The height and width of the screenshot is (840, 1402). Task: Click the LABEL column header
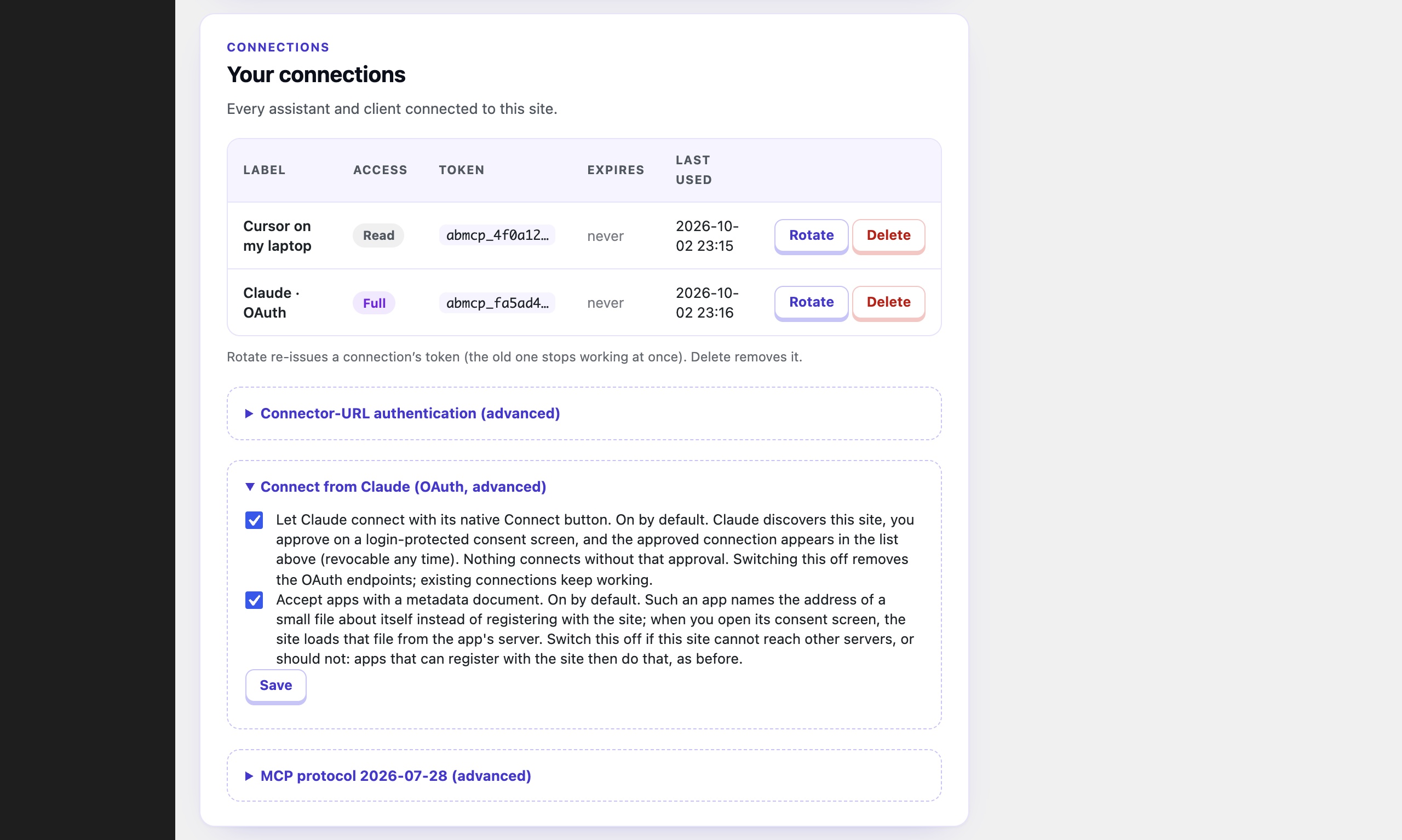(x=264, y=170)
